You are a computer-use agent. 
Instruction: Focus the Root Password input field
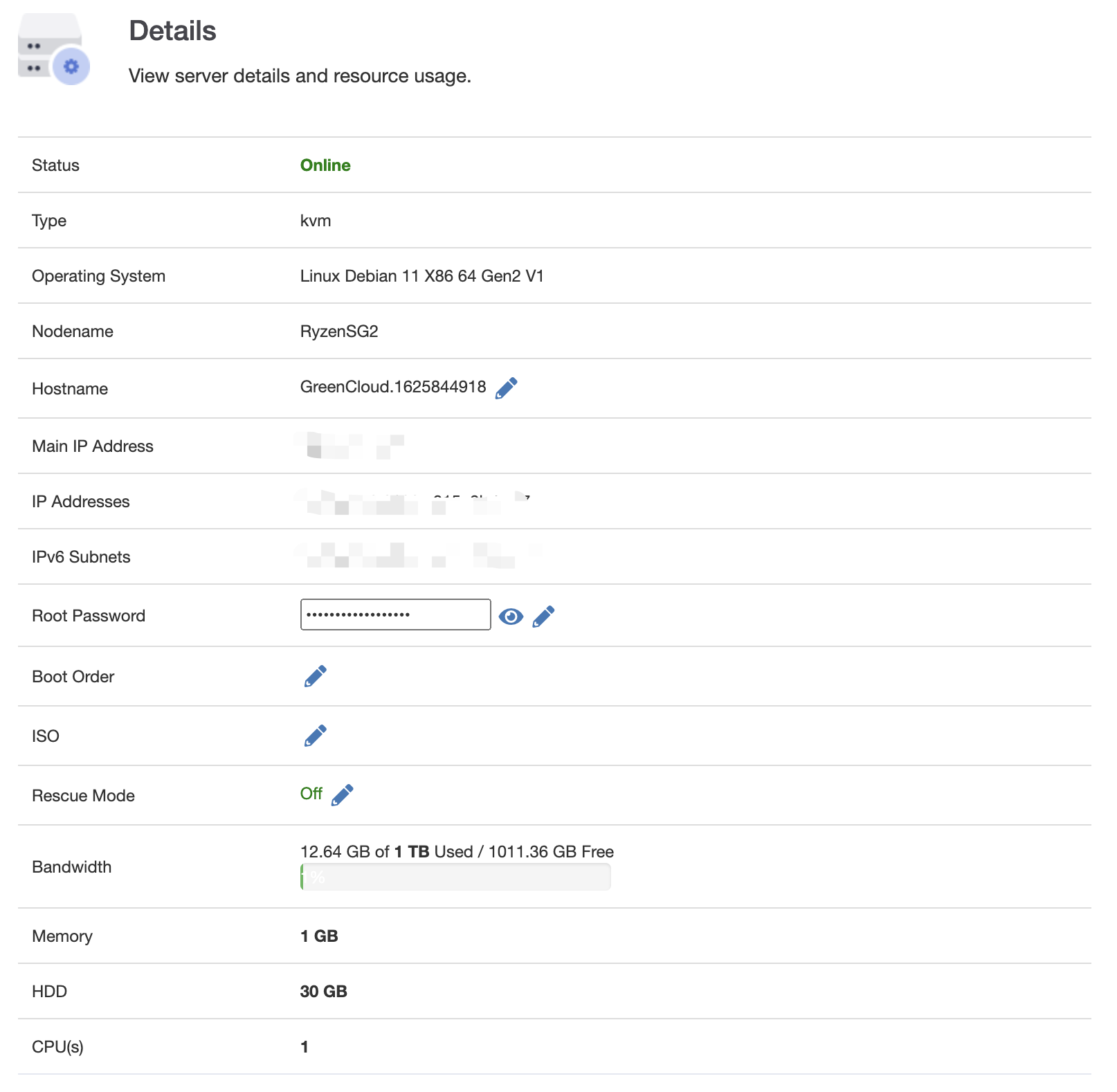395,615
